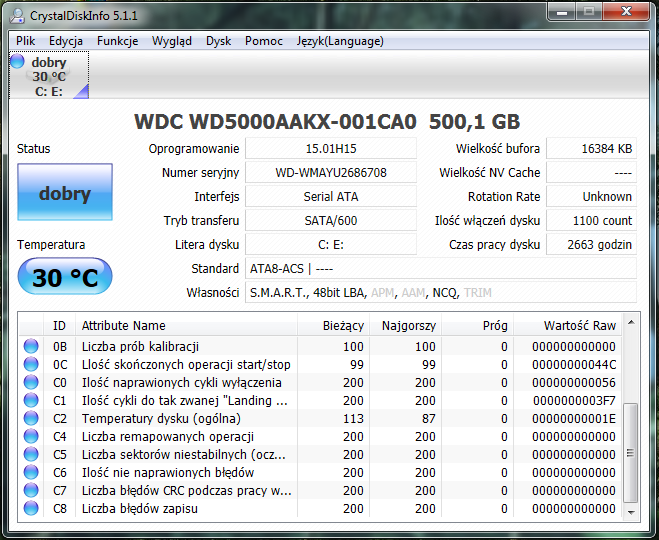Click the 30 °C temperature button
The width and height of the screenshot is (659, 540).
coord(65,277)
